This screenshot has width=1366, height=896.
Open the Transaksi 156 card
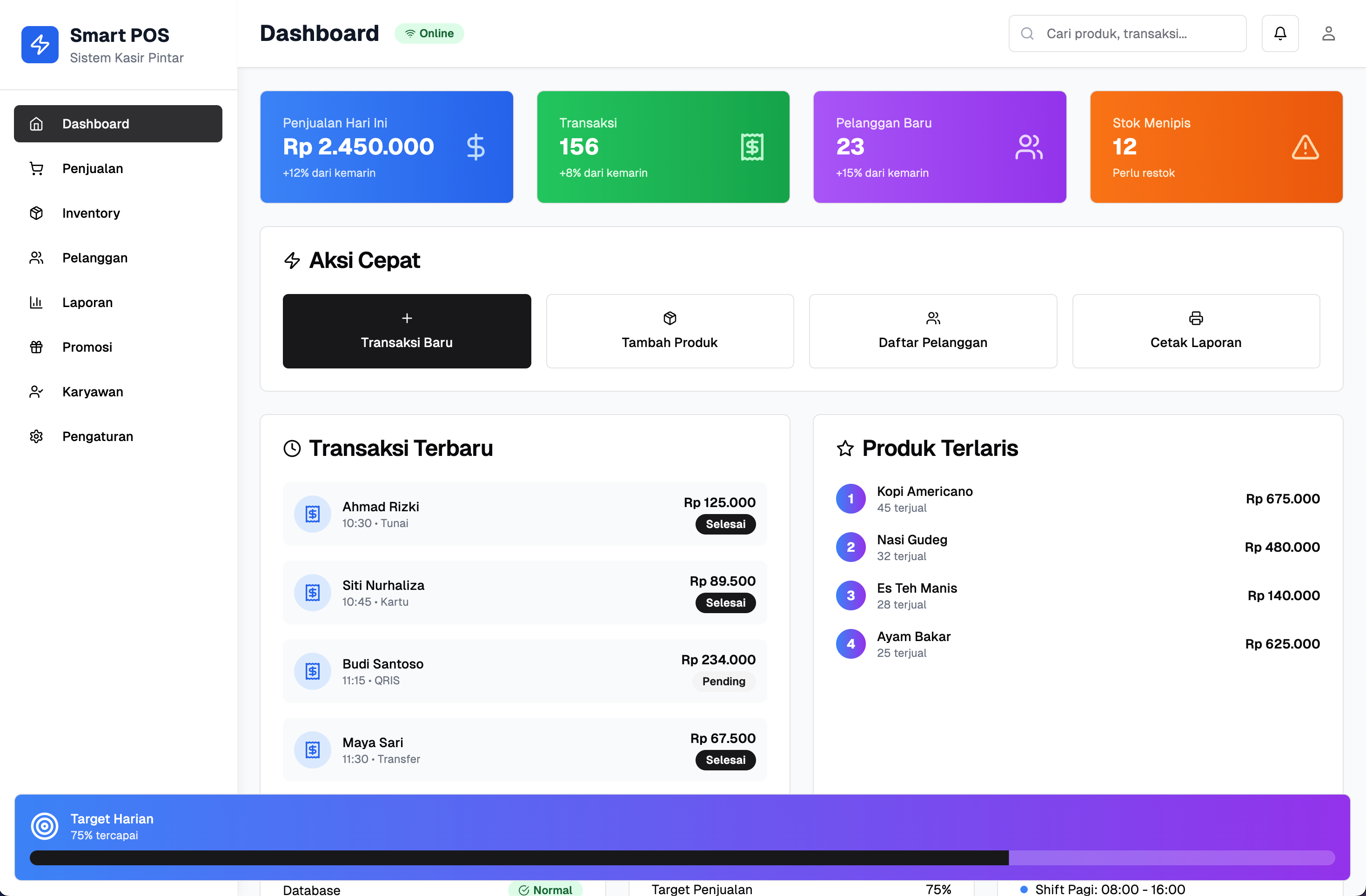pyautogui.click(x=663, y=147)
